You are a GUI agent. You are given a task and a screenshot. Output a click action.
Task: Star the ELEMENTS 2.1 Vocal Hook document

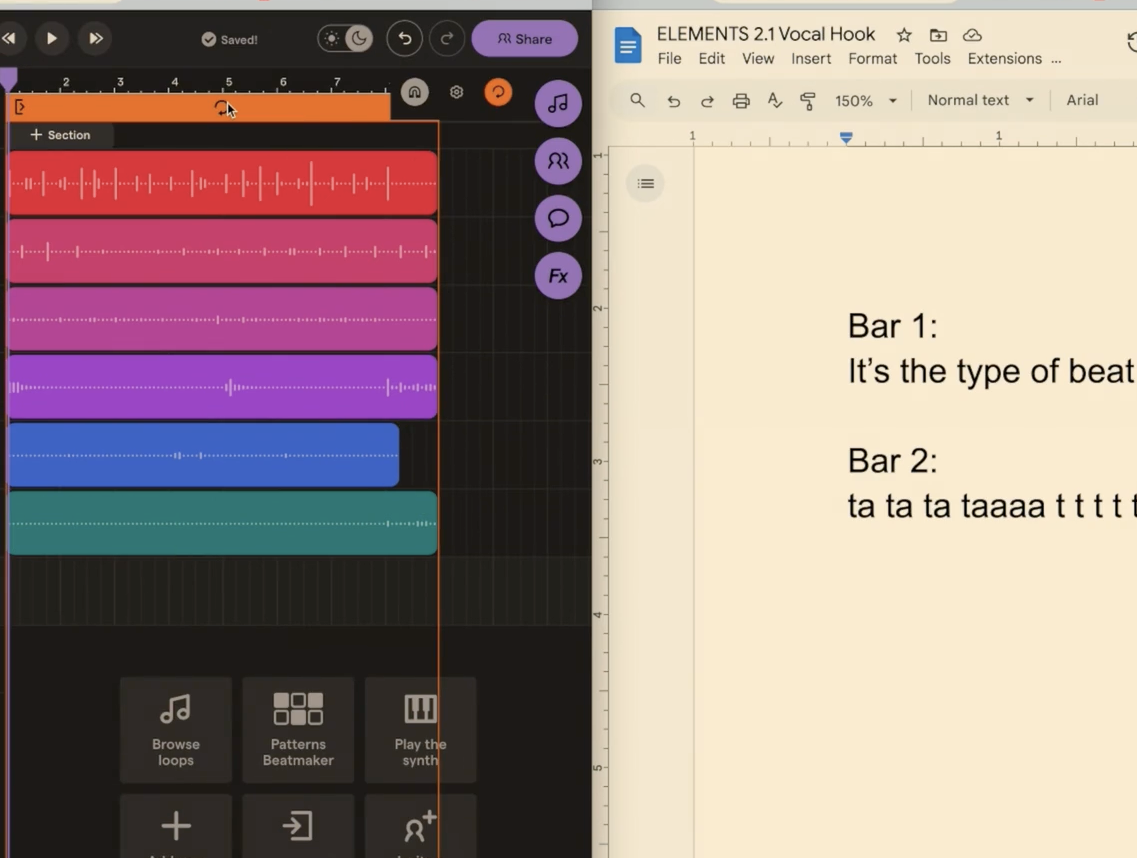[x=904, y=35]
